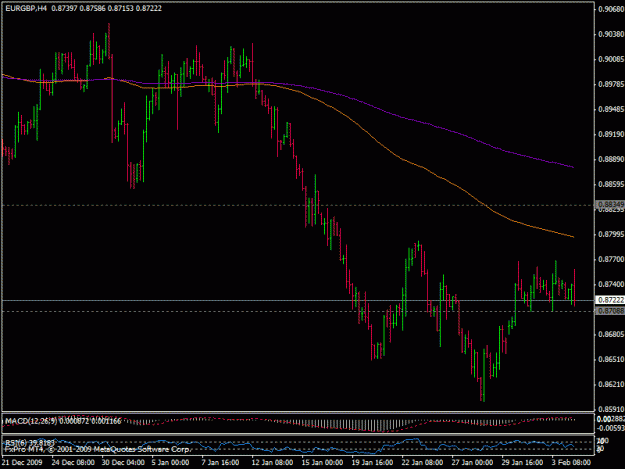Click the 0.89785 price axis label
The width and height of the screenshot is (625, 469).
611,84
